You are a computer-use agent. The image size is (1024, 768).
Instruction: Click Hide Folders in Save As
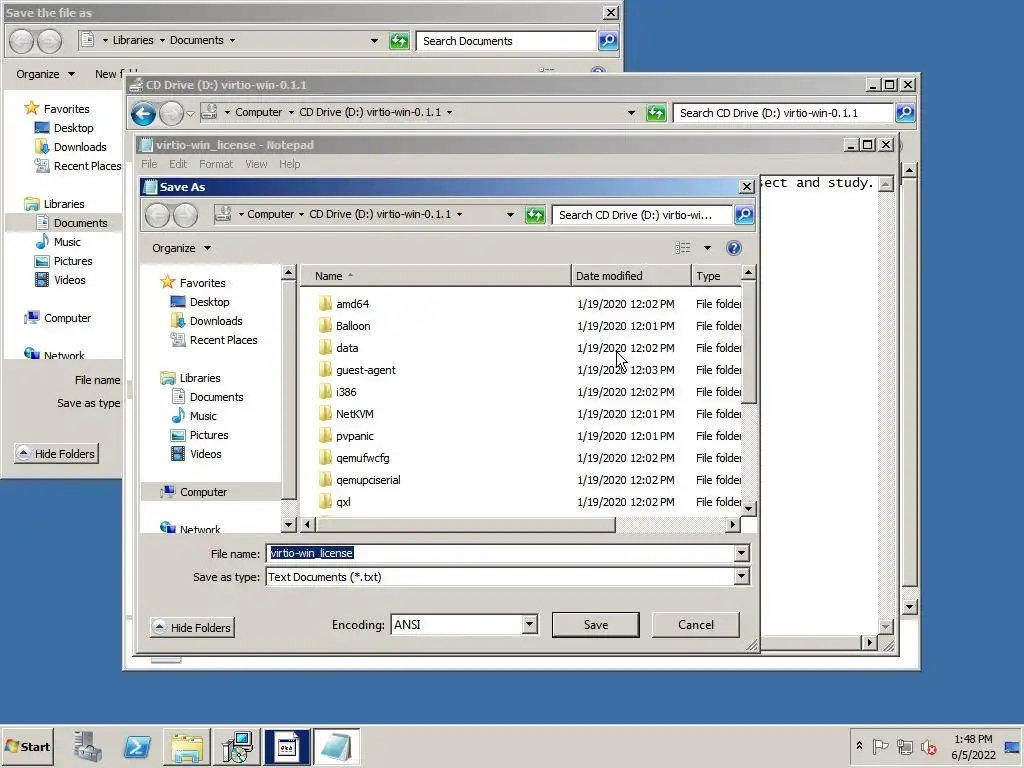tap(192, 628)
